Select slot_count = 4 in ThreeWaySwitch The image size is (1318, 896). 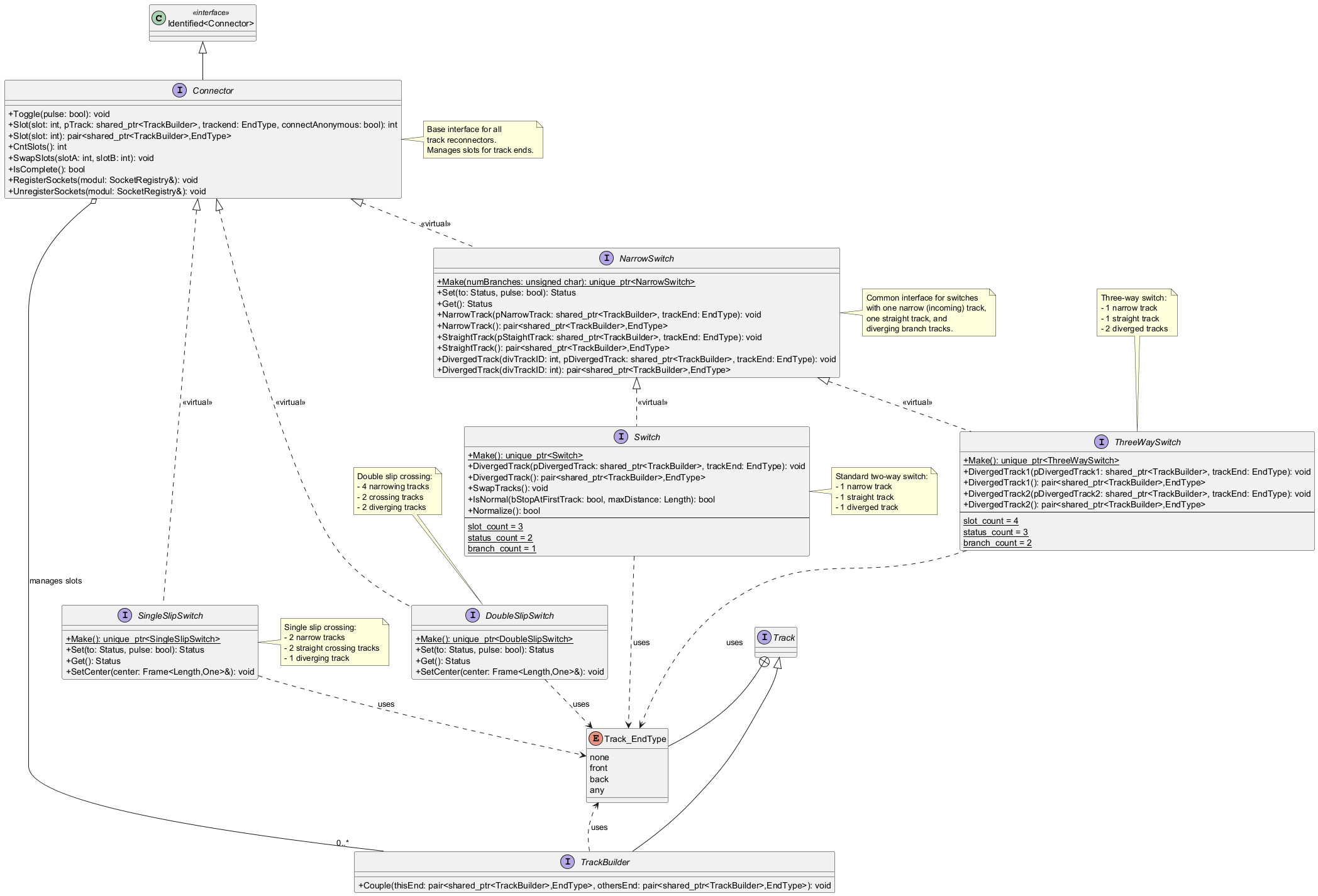pyautogui.click(x=990, y=521)
